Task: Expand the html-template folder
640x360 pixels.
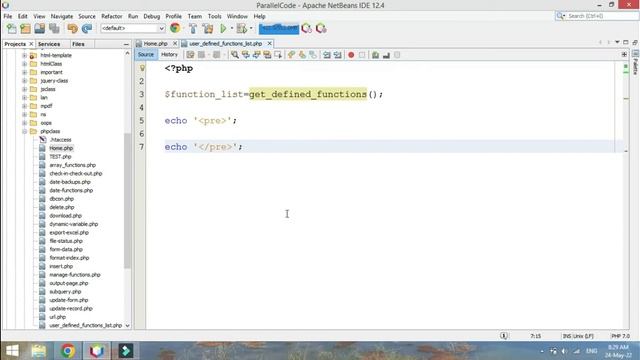Action: click(24, 56)
